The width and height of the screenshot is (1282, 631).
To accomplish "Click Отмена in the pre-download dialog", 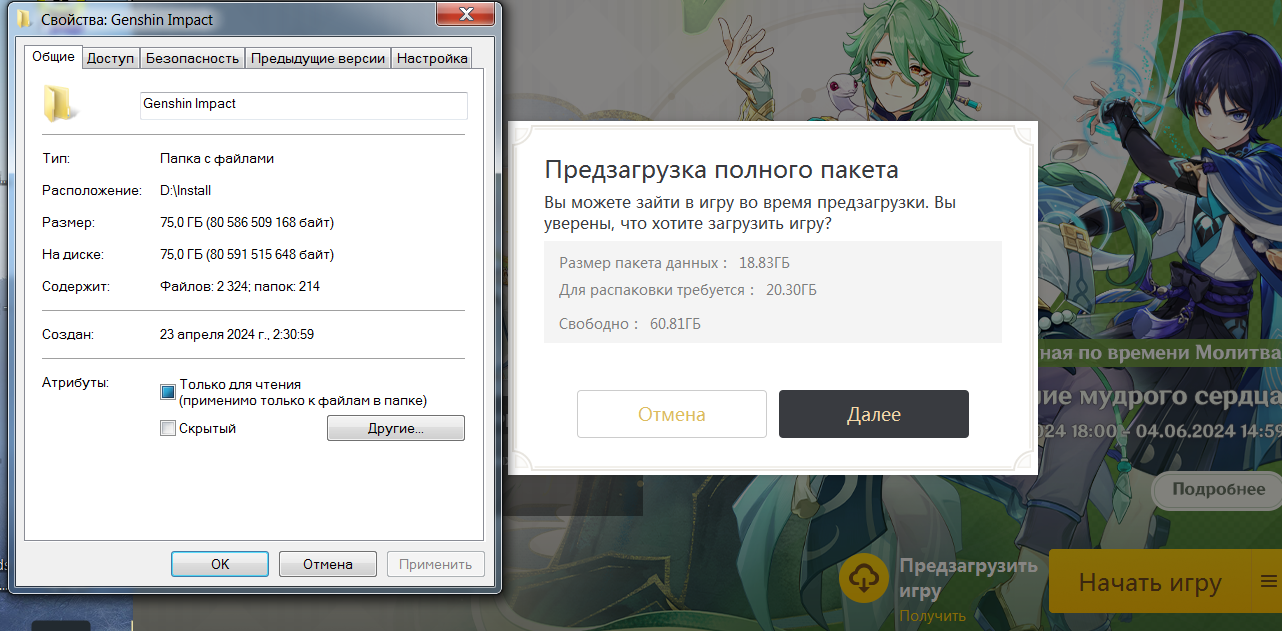I will click(x=672, y=414).
